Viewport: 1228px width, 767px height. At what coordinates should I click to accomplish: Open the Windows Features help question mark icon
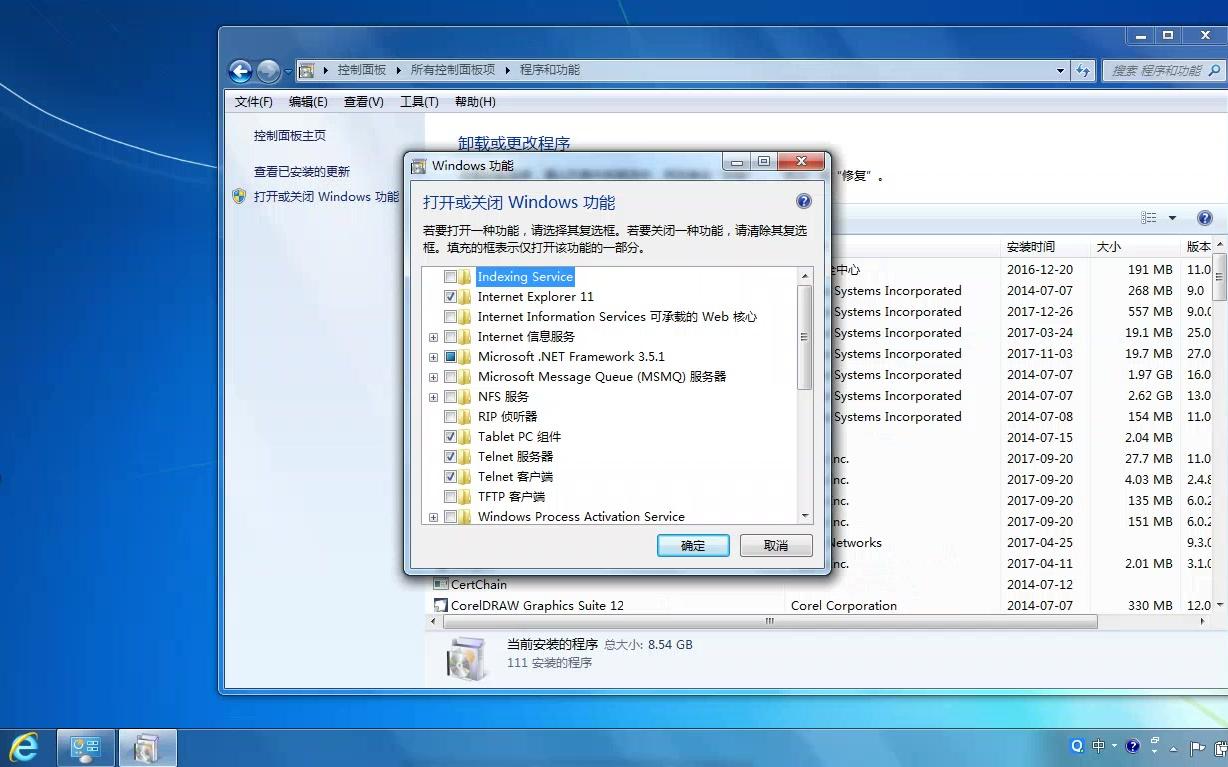pyautogui.click(x=803, y=200)
